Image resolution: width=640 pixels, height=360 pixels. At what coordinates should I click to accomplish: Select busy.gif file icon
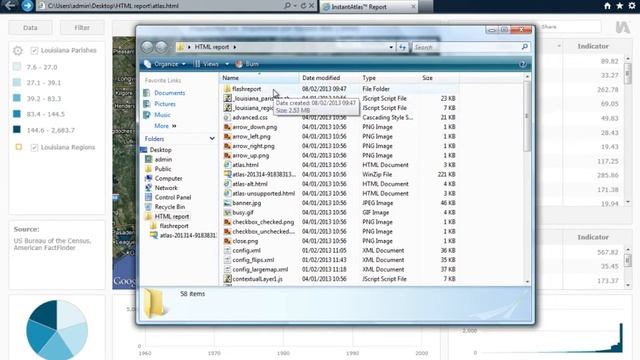(x=227, y=212)
